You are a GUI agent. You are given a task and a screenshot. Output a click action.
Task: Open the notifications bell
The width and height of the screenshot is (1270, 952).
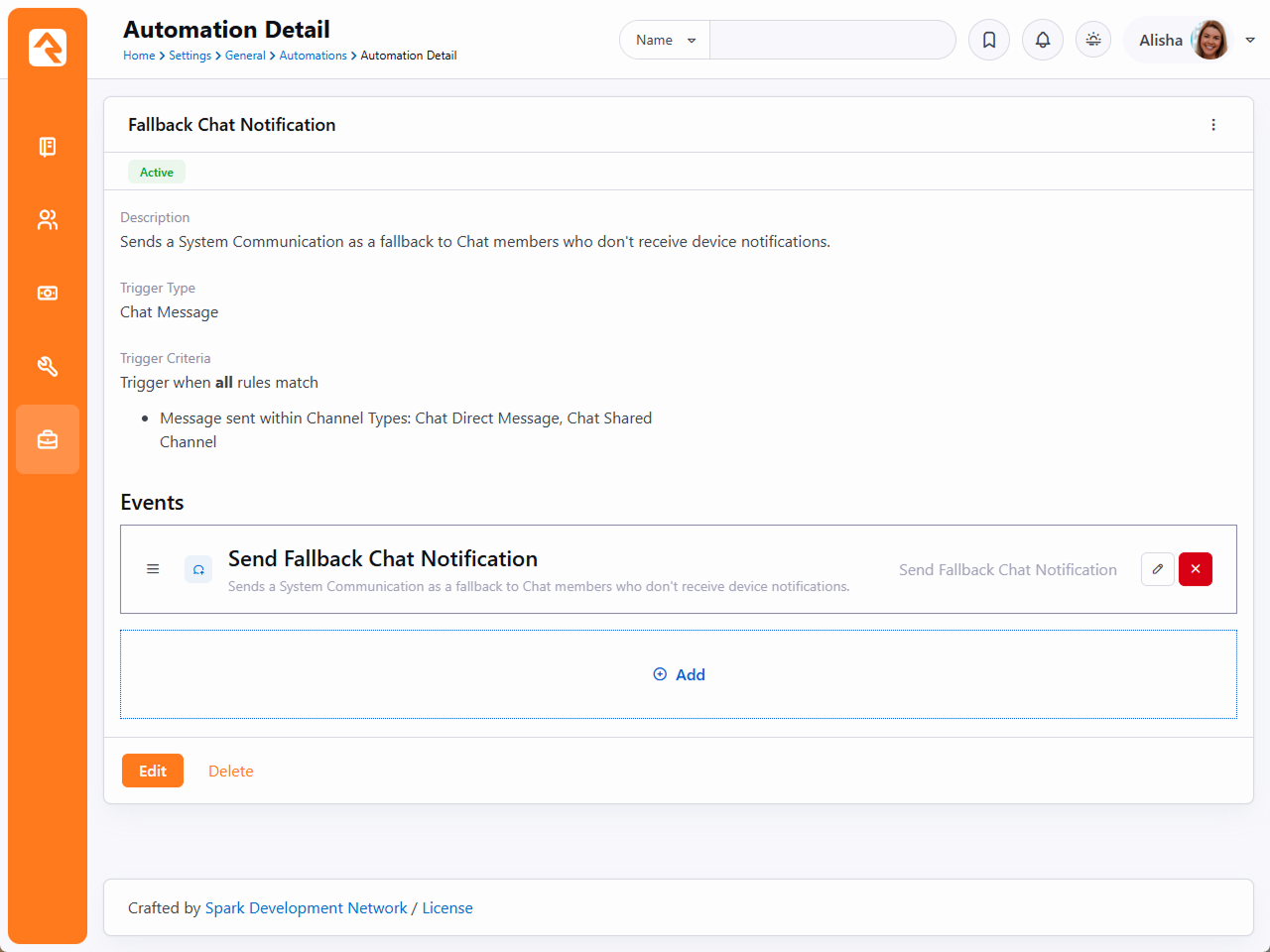(1043, 40)
